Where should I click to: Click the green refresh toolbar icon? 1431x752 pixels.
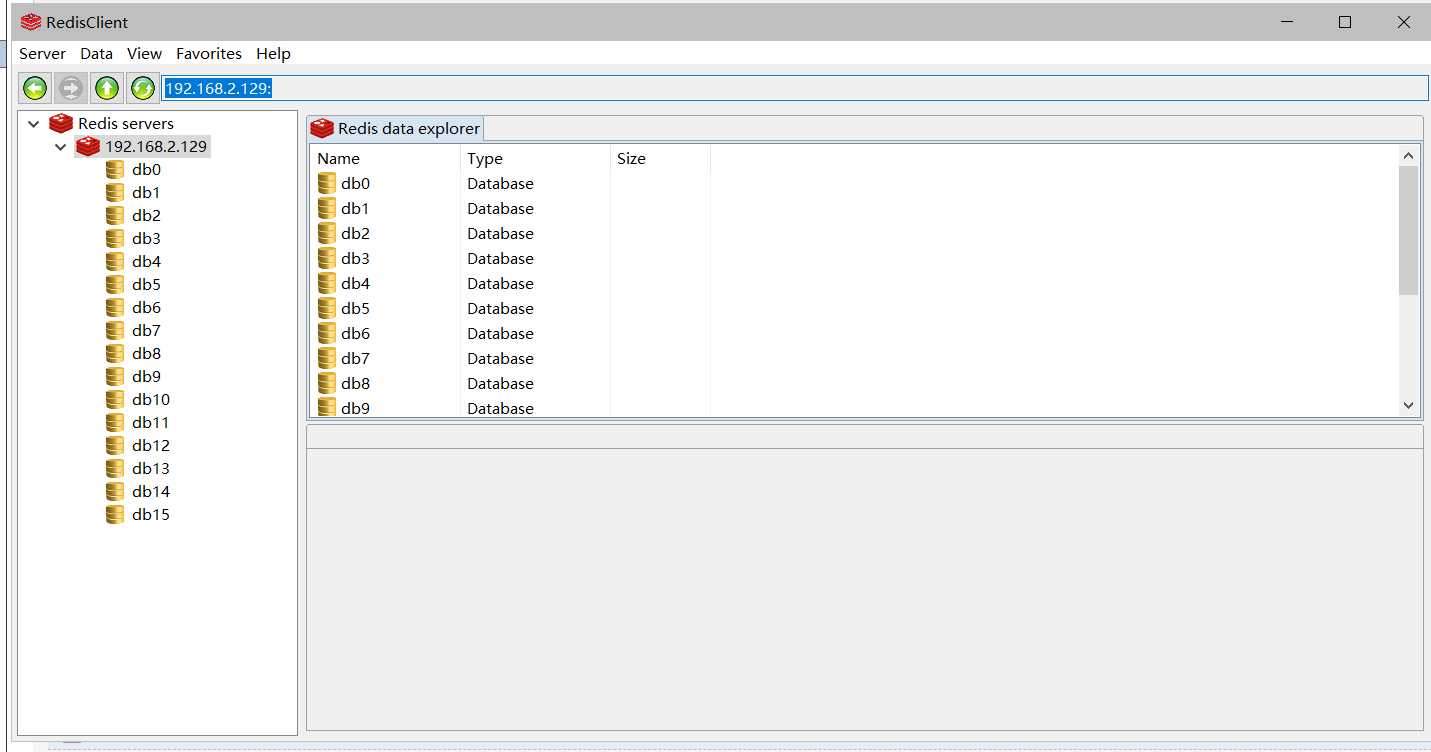[x=143, y=88]
